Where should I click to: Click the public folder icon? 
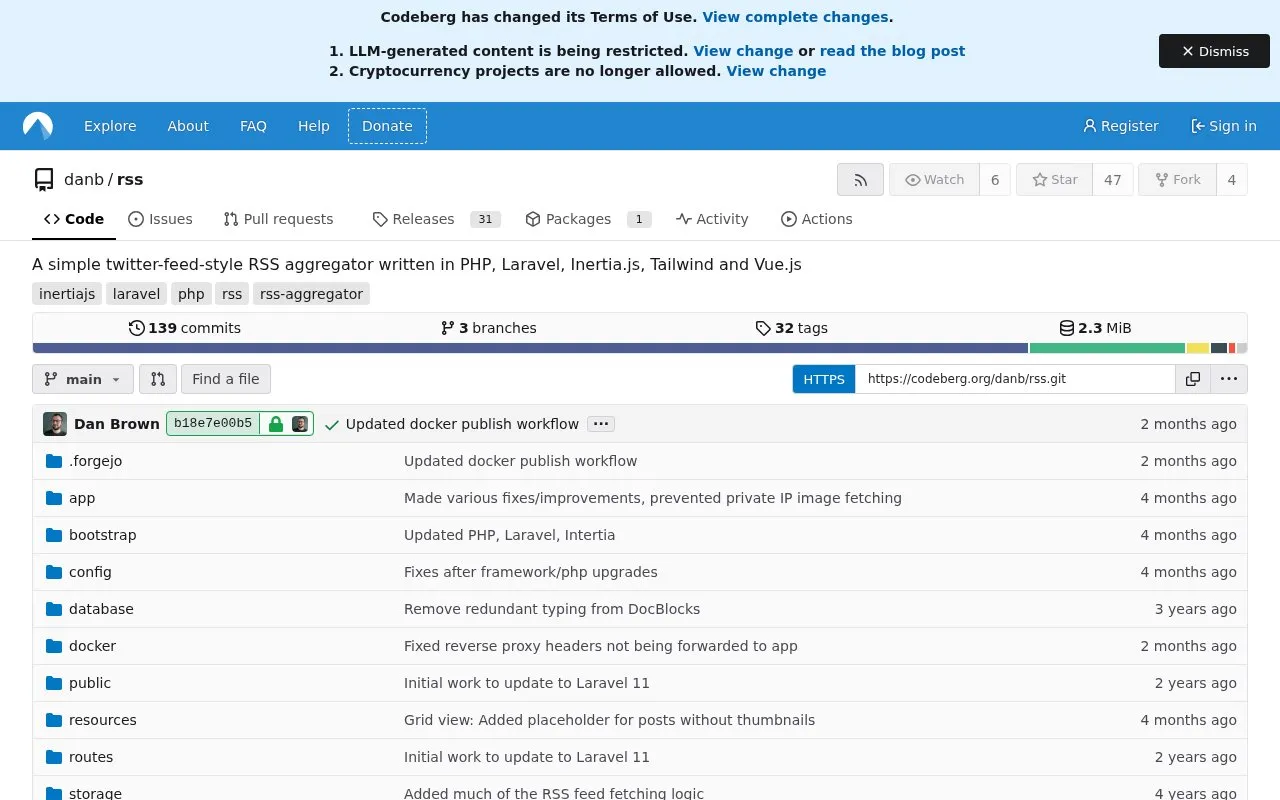point(54,683)
